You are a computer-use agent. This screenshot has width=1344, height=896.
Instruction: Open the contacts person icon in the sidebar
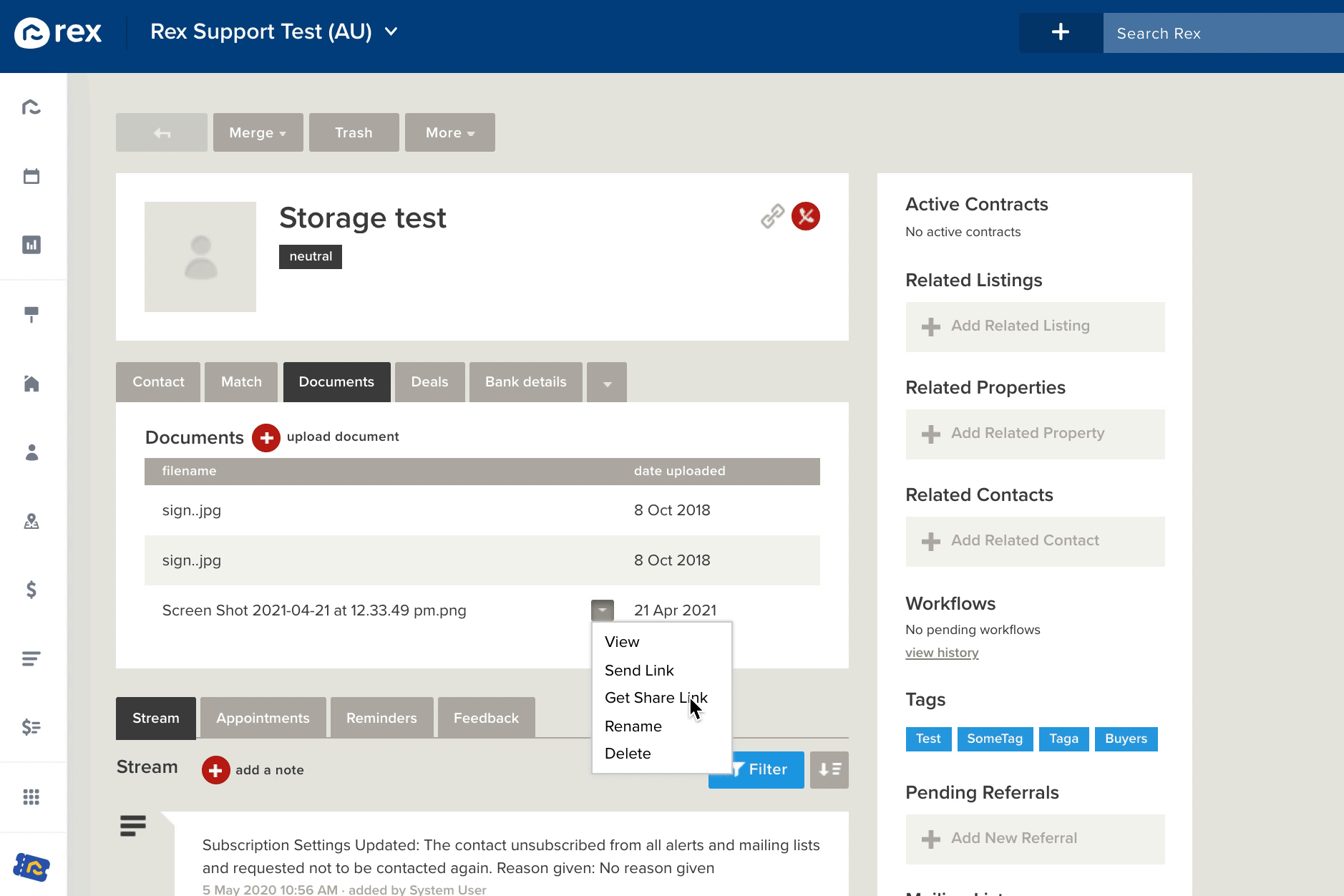pyautogui.click(x=31, y=452)
